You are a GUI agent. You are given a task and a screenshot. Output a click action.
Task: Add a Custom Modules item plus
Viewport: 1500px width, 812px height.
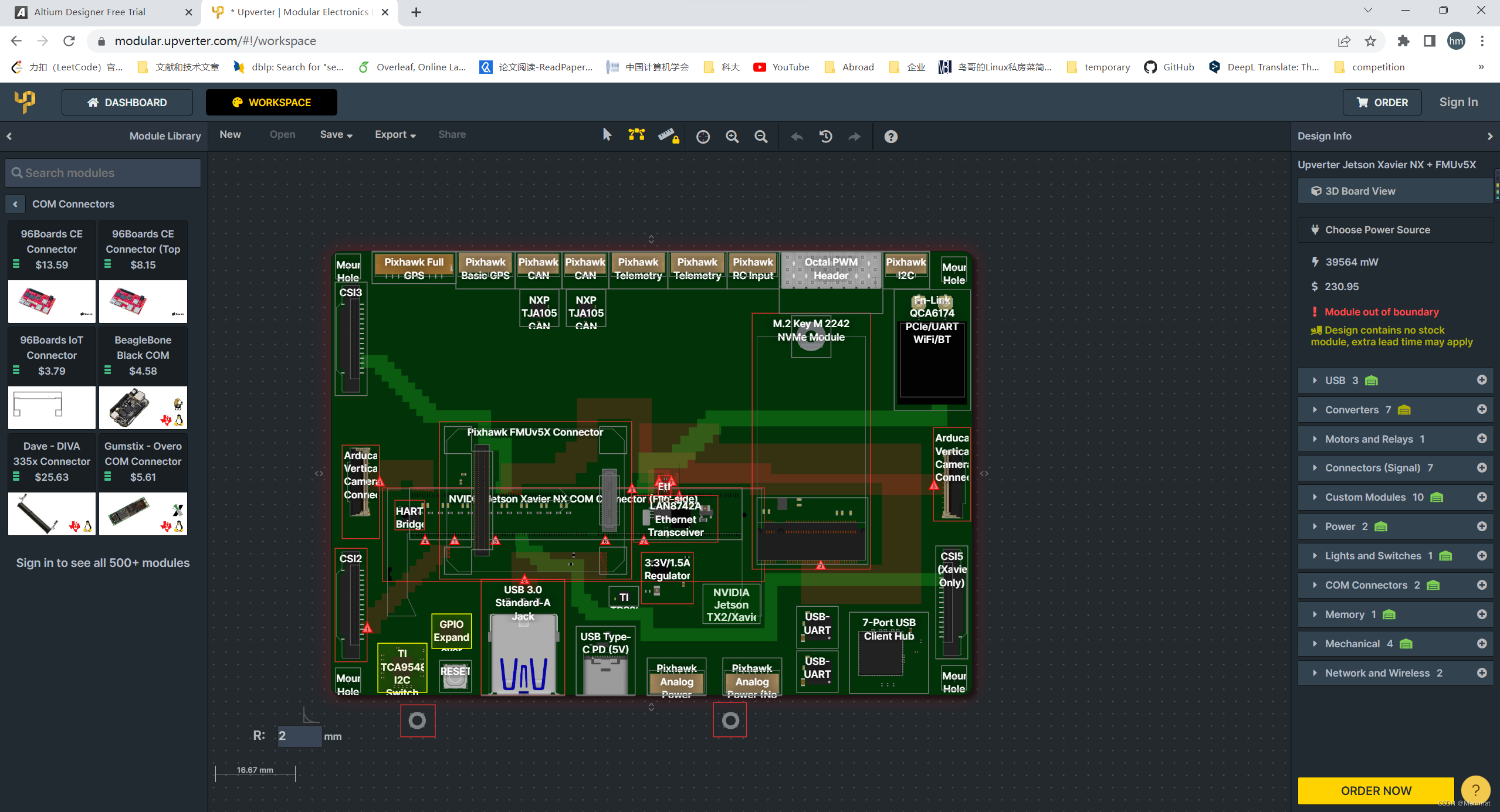[1481, 497]
